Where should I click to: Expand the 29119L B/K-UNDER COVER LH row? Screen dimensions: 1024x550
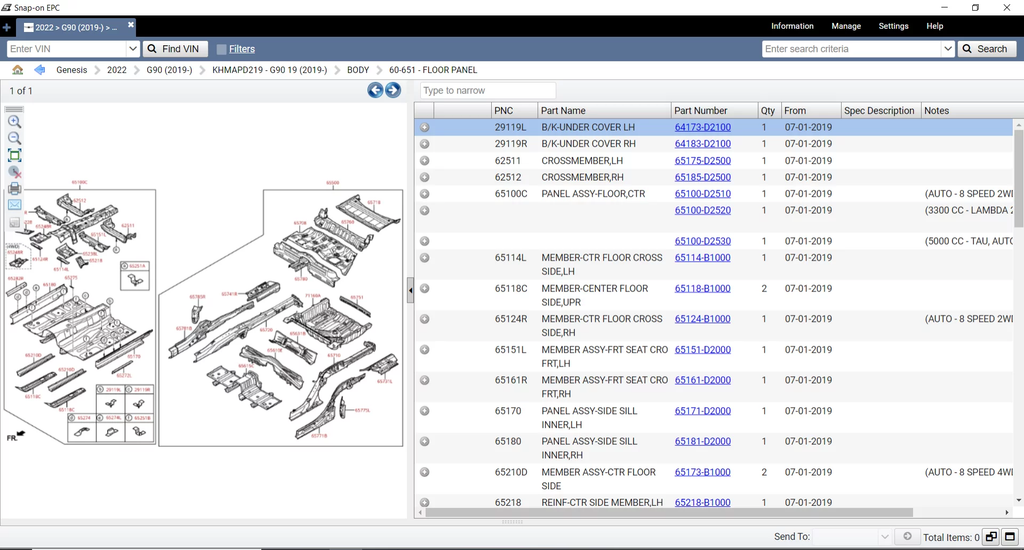tap(425, 127)
